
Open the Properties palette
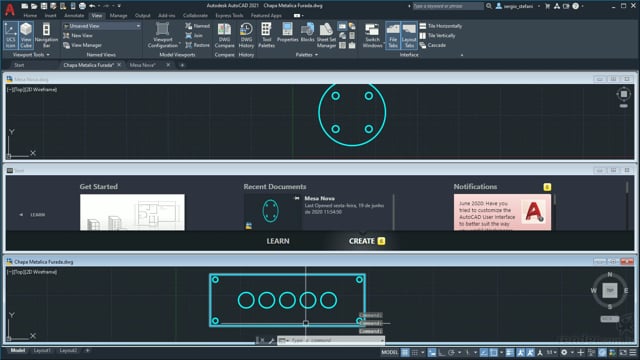[287, 33]
